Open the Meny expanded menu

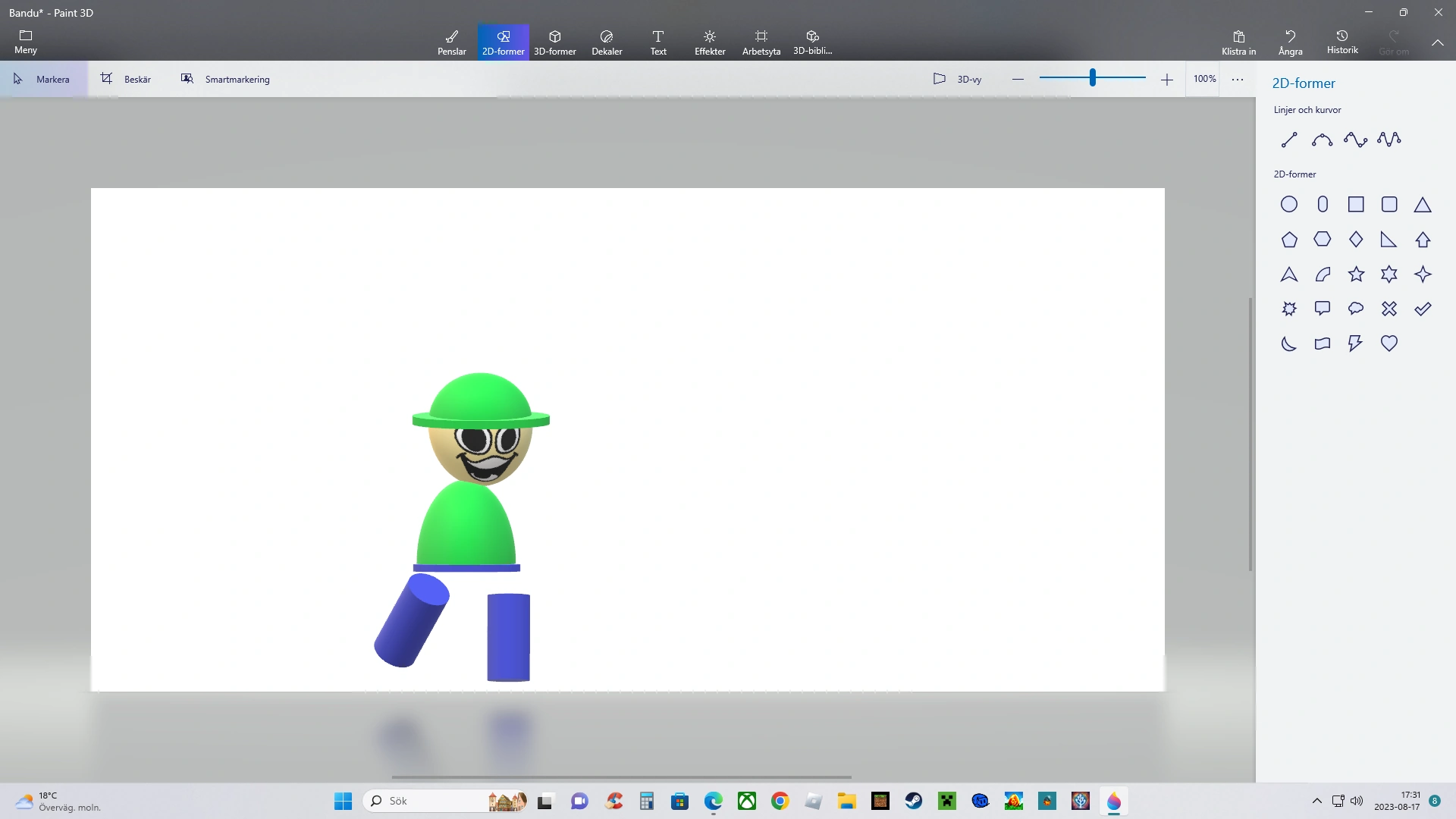coord(25,42)
